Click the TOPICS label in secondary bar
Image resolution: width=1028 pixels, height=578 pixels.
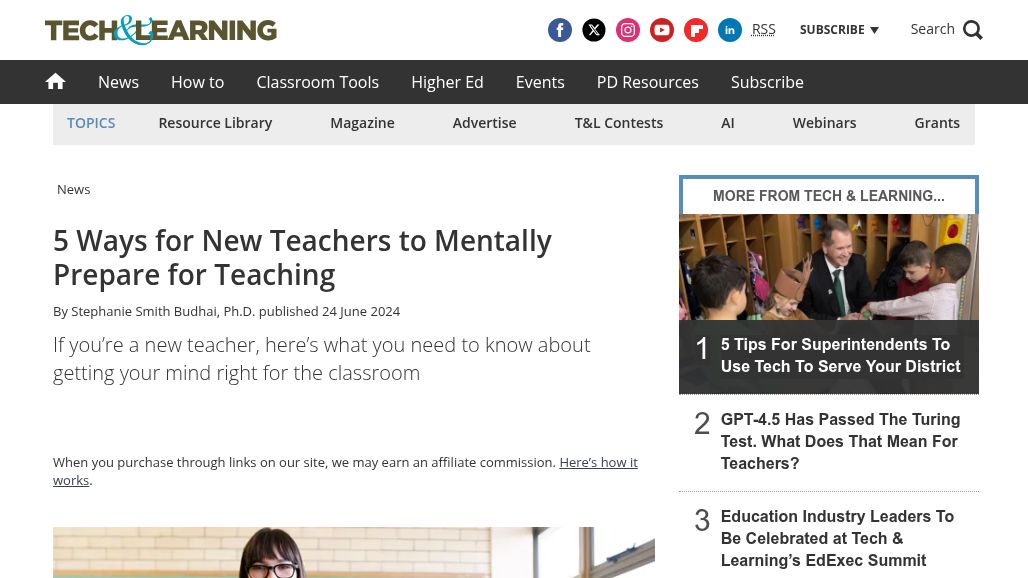pyautogui.click(x=91, y=123)
